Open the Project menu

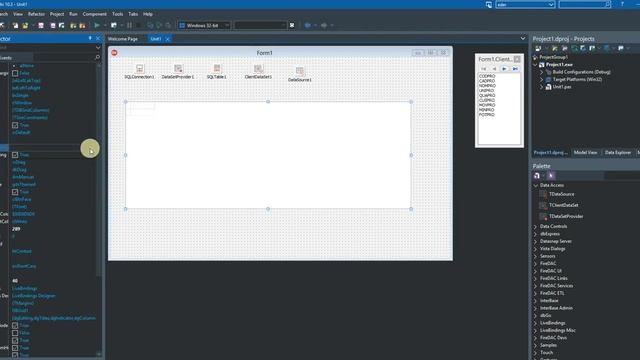click(x=57, y=14)
